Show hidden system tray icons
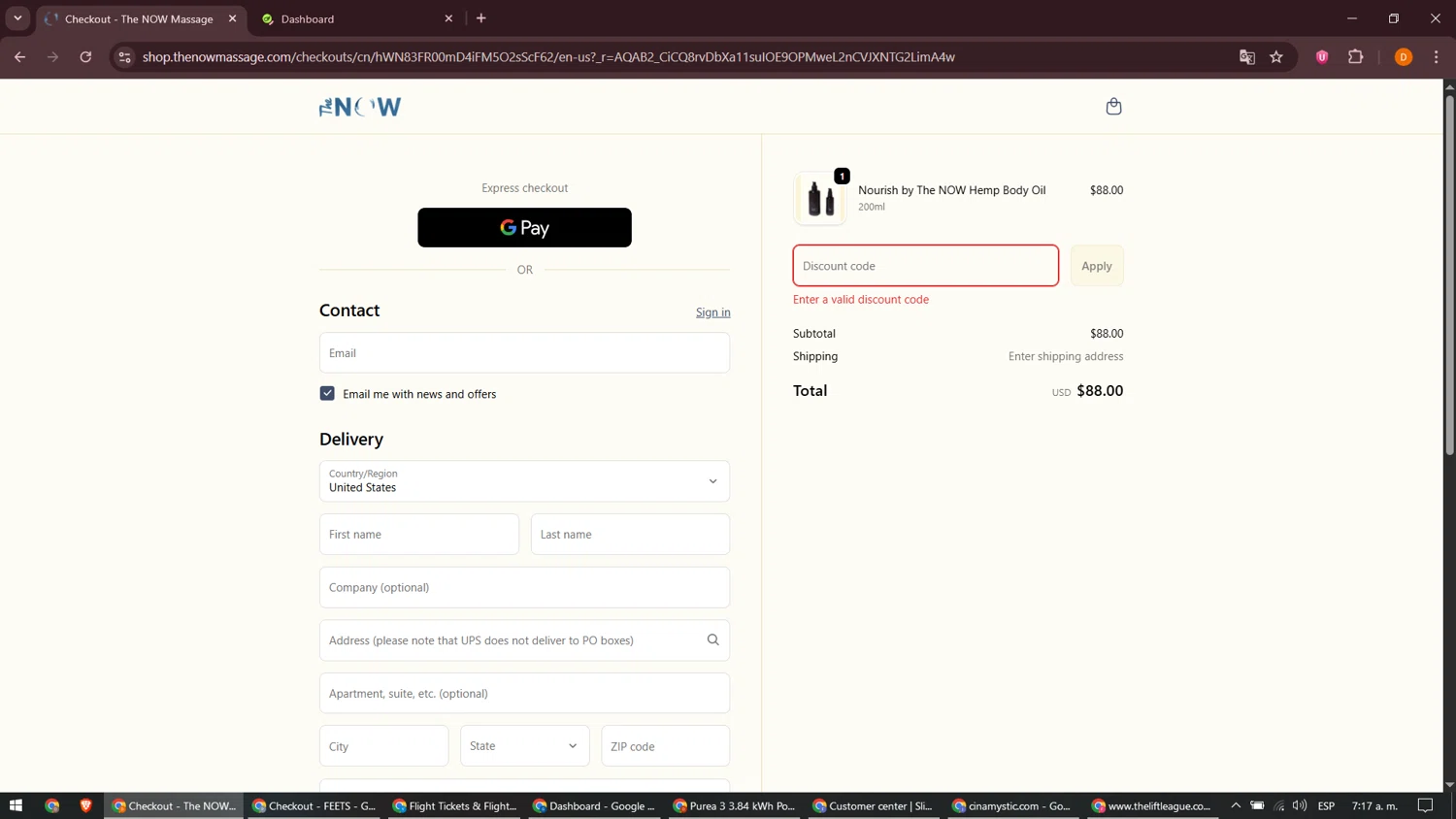The image size is (1456, 819). point(1236,805)
